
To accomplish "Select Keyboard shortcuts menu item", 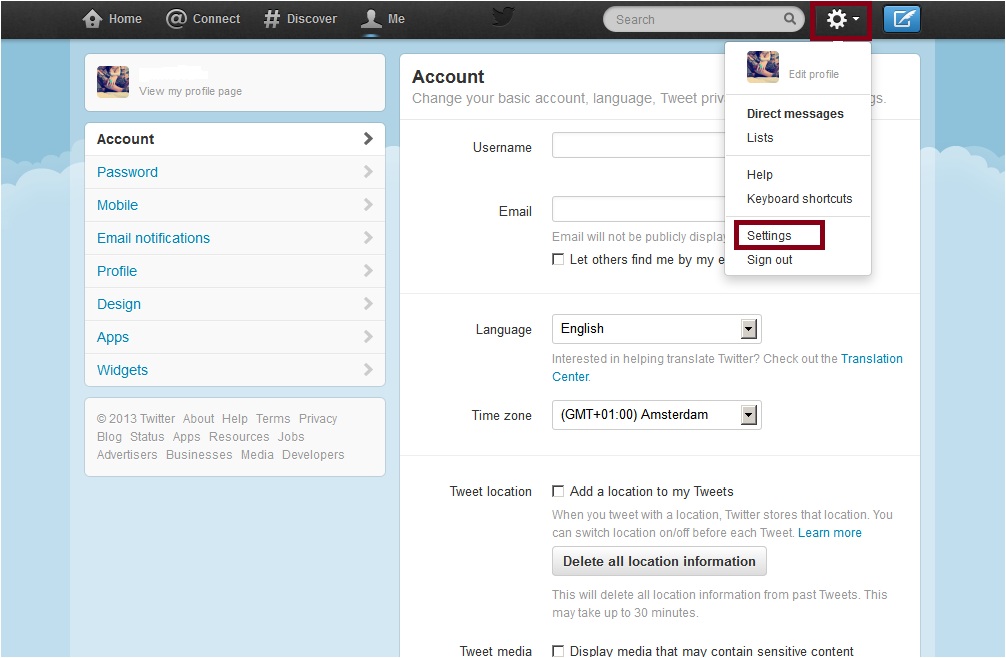I will [x=799, y=199].
